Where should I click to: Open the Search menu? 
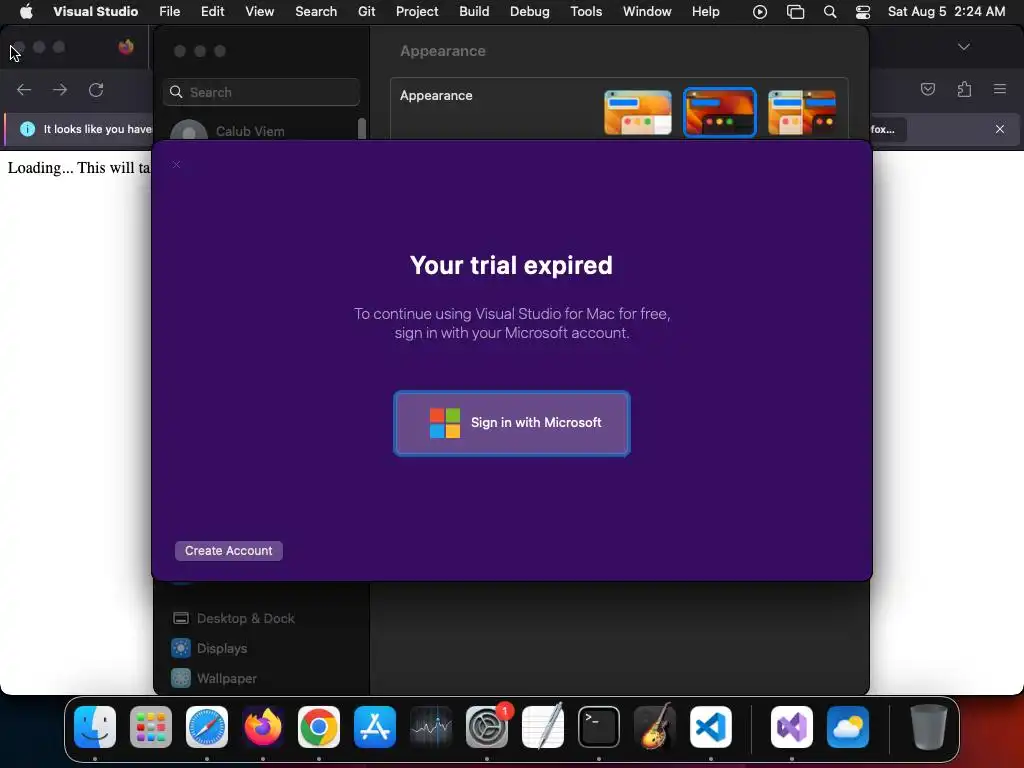click(316, 11)
